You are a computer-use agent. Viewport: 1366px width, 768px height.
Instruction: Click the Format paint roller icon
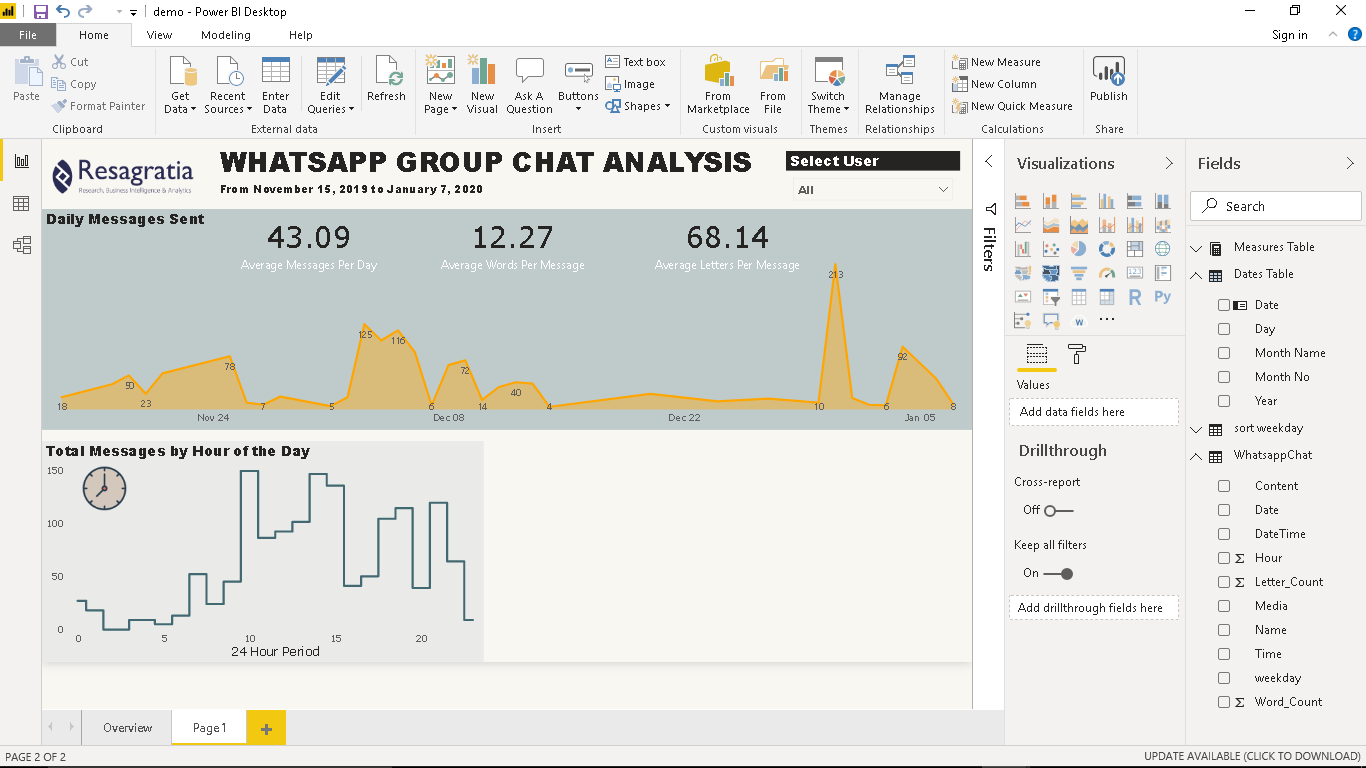point(1076,354)
